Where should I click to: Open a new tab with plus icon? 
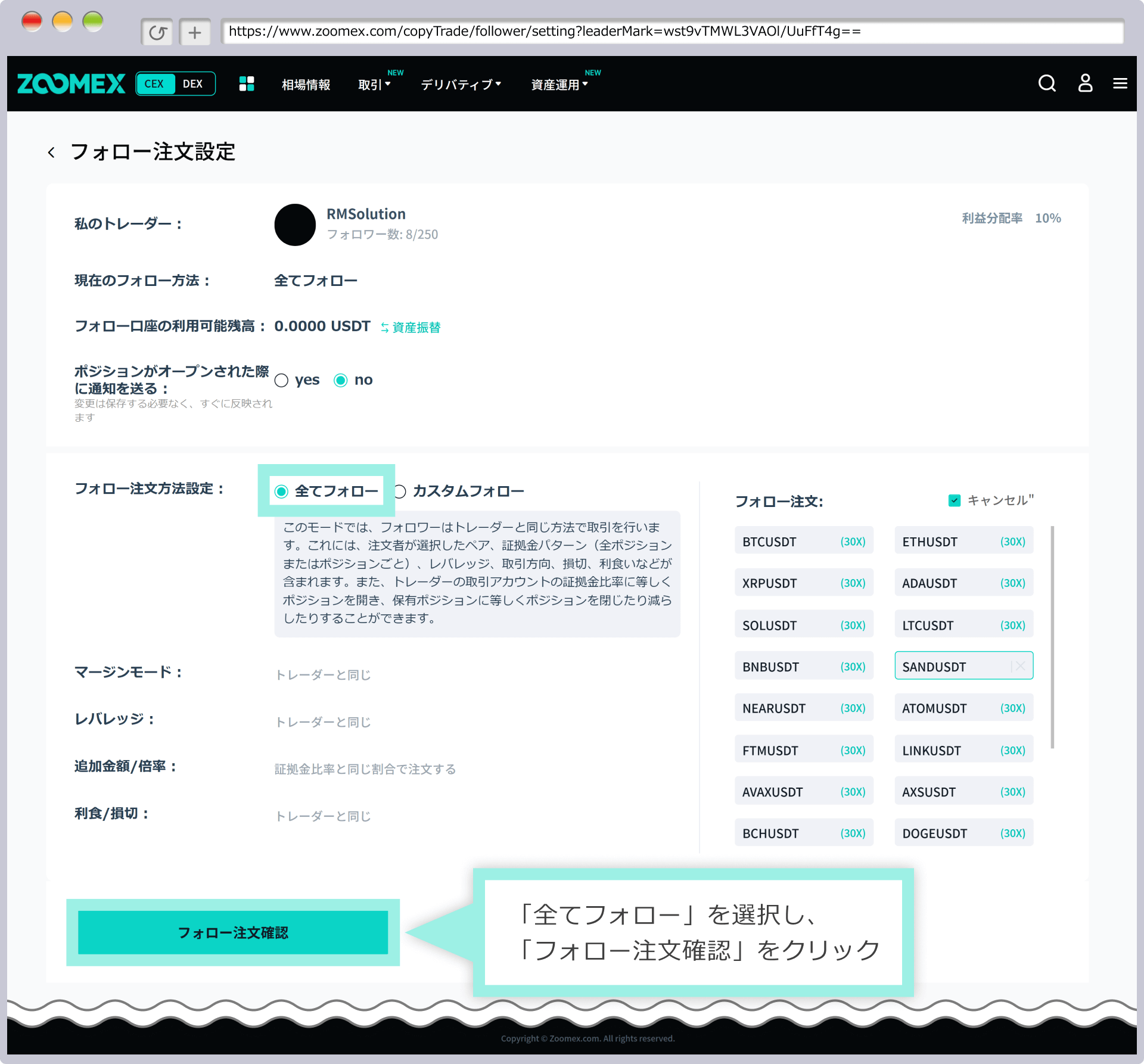[195, 32]
